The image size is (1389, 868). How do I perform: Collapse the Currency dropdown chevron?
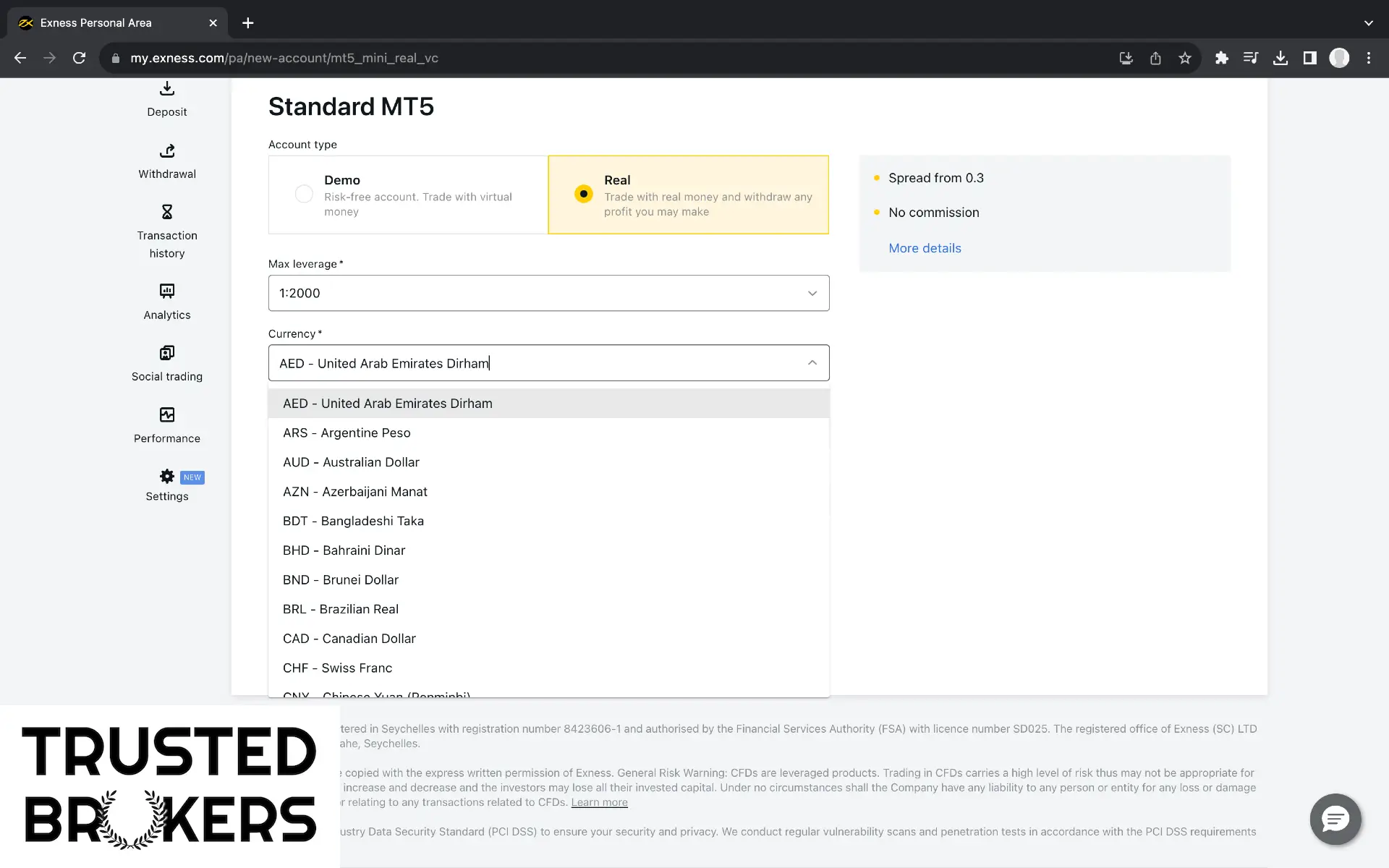coord(812,363)
